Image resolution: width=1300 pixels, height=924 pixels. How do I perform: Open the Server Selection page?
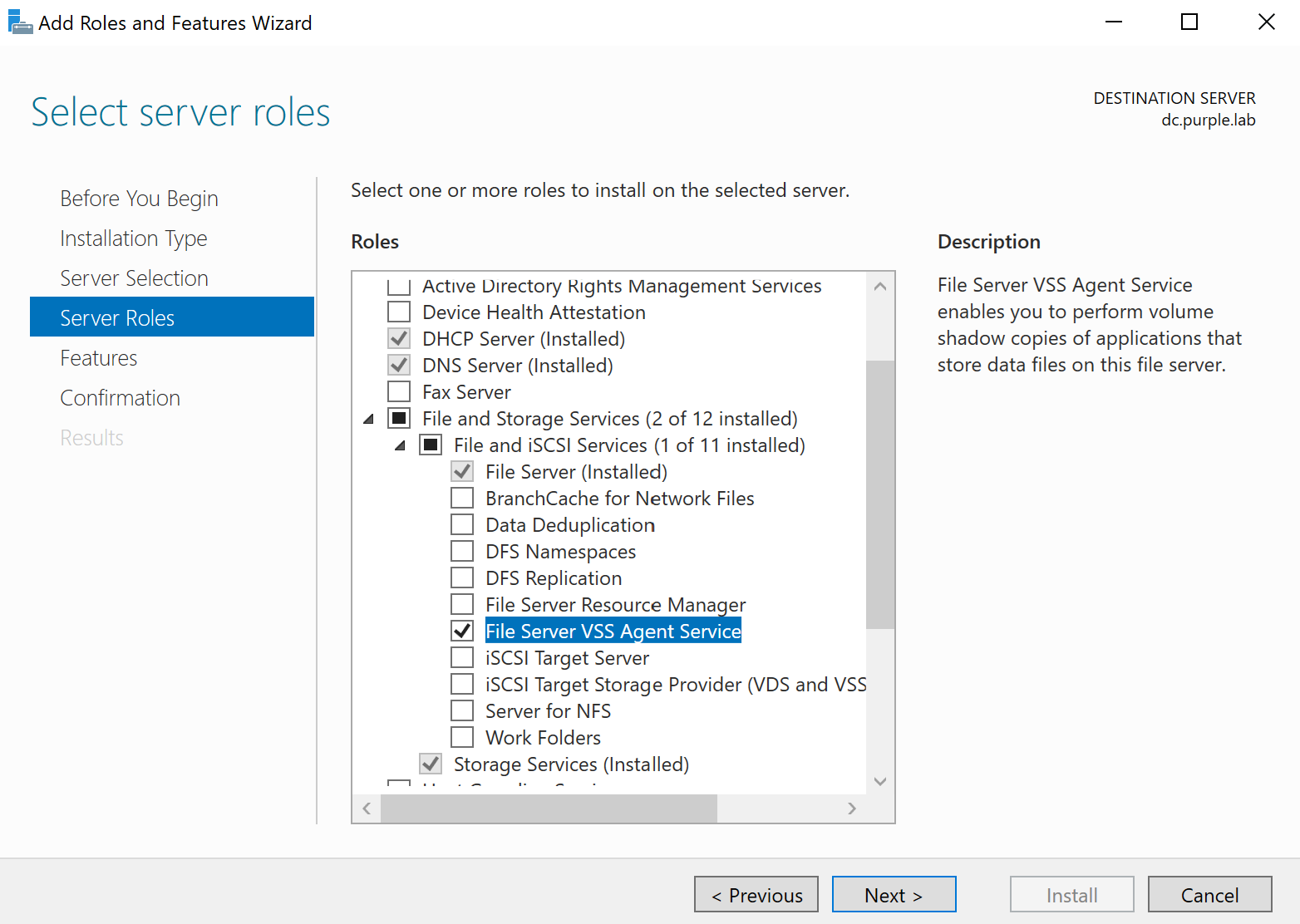point(134,278)
